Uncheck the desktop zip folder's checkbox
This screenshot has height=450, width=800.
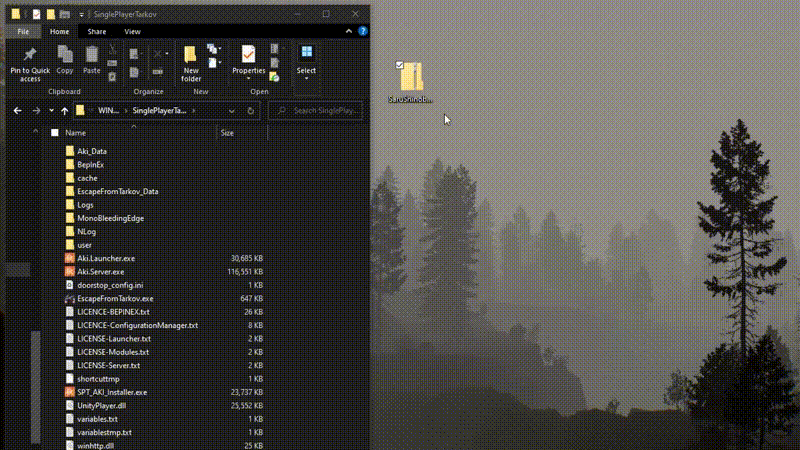tap(399, 65)
